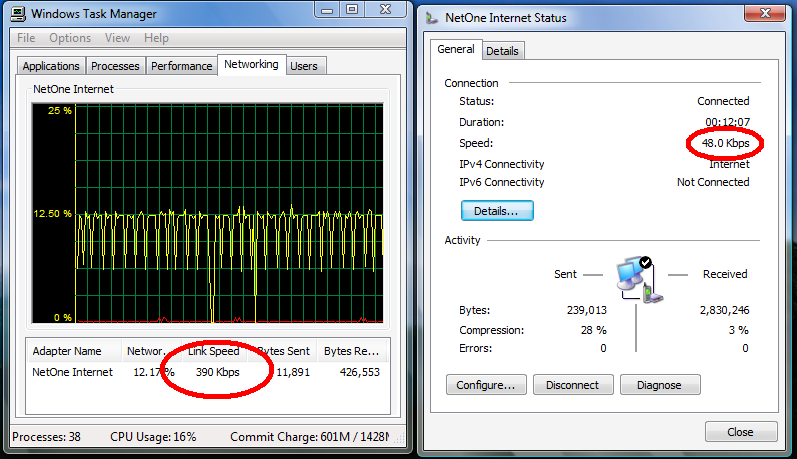This screenshot has height=459, width=797.
Task: Select the NetOne Internet adapter row
Action: [x=207, y=372]
